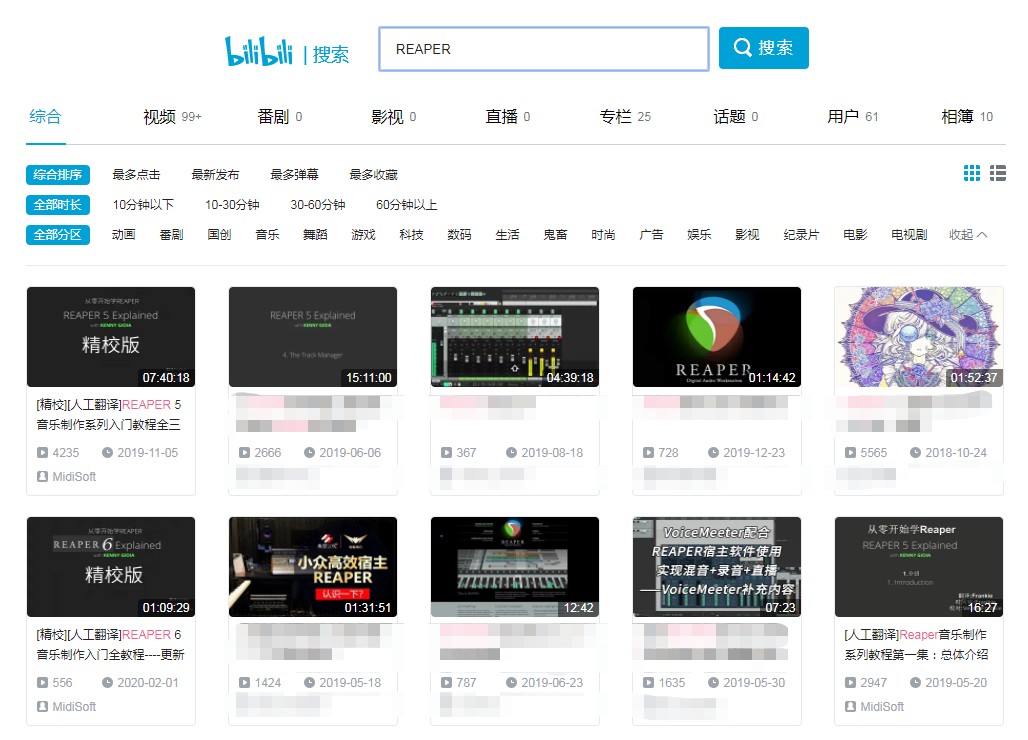This screenshot has width=1028, height=740.
Task: Open 小众高效宿主 REAPER thumbnail
Action: coord(313,567)
